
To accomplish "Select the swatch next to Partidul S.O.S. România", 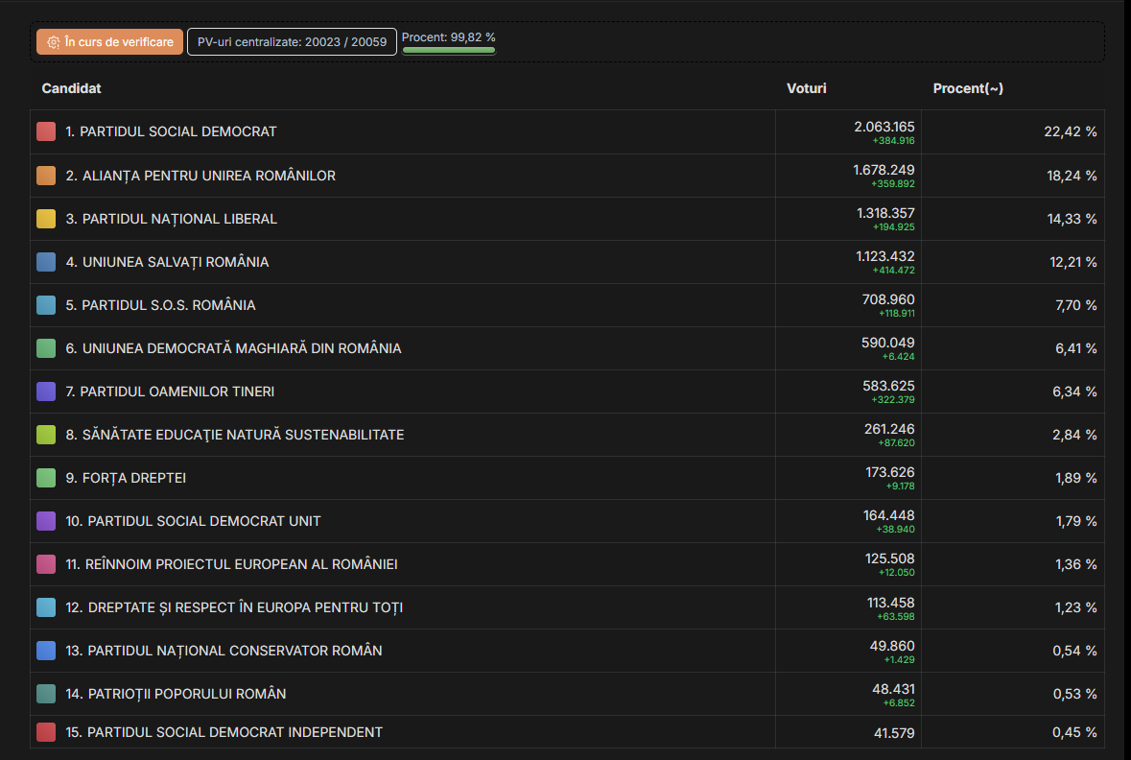I will pyautogui.click(x=46, y=305).
